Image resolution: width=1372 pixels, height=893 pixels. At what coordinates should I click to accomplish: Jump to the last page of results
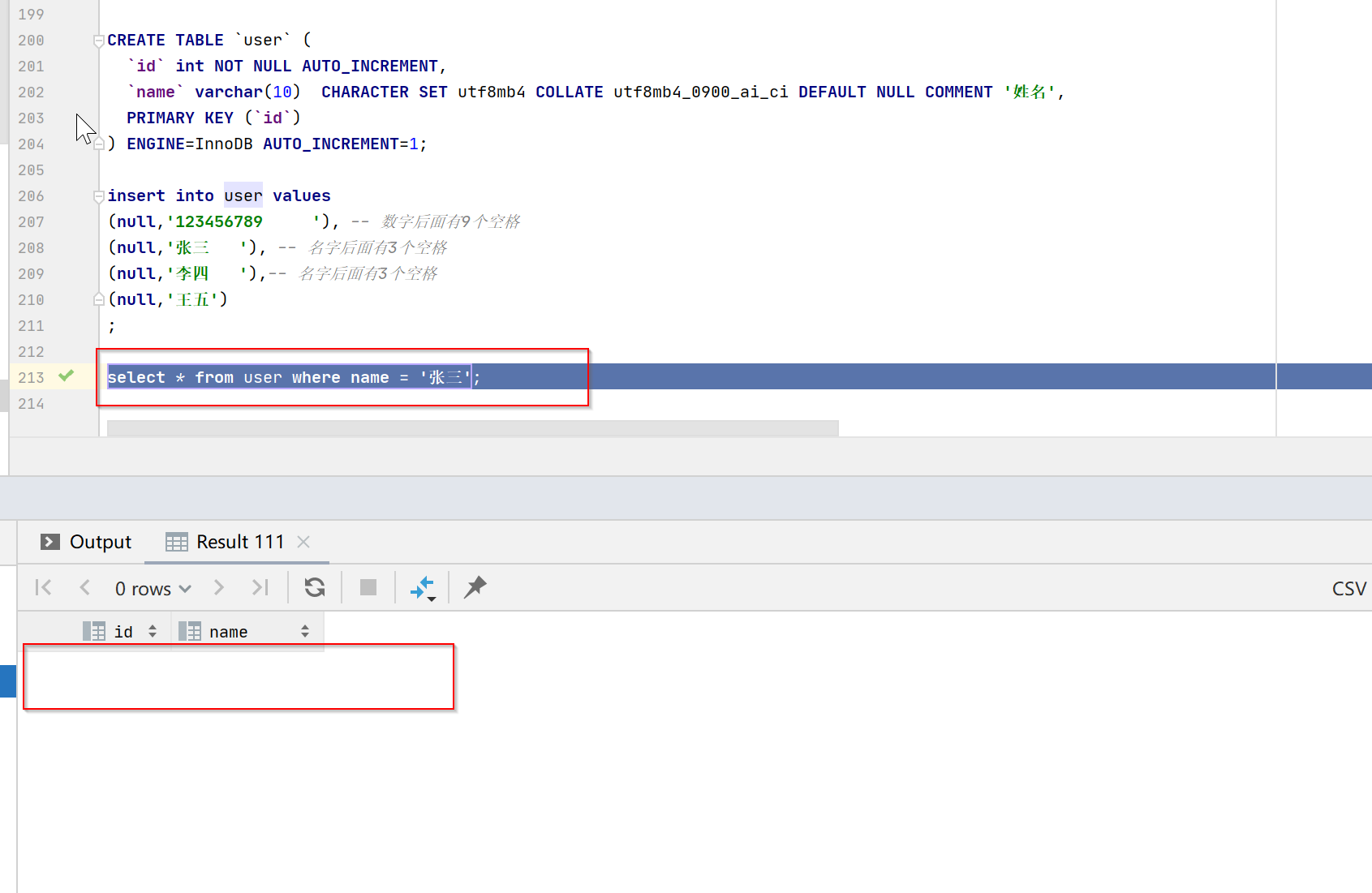[x=260, y=587]
